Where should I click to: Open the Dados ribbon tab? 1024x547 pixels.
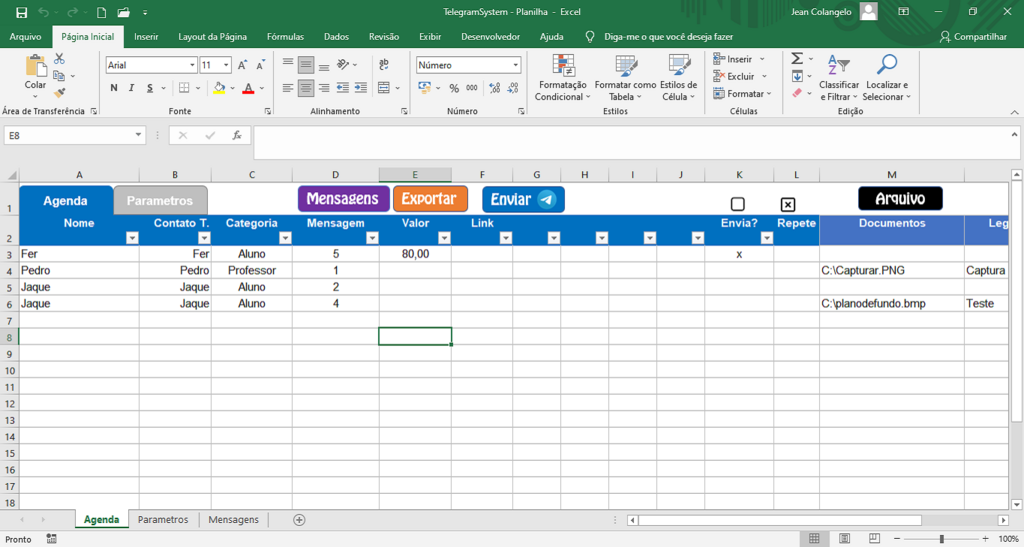pyautogui.click(x=336, y=37)
